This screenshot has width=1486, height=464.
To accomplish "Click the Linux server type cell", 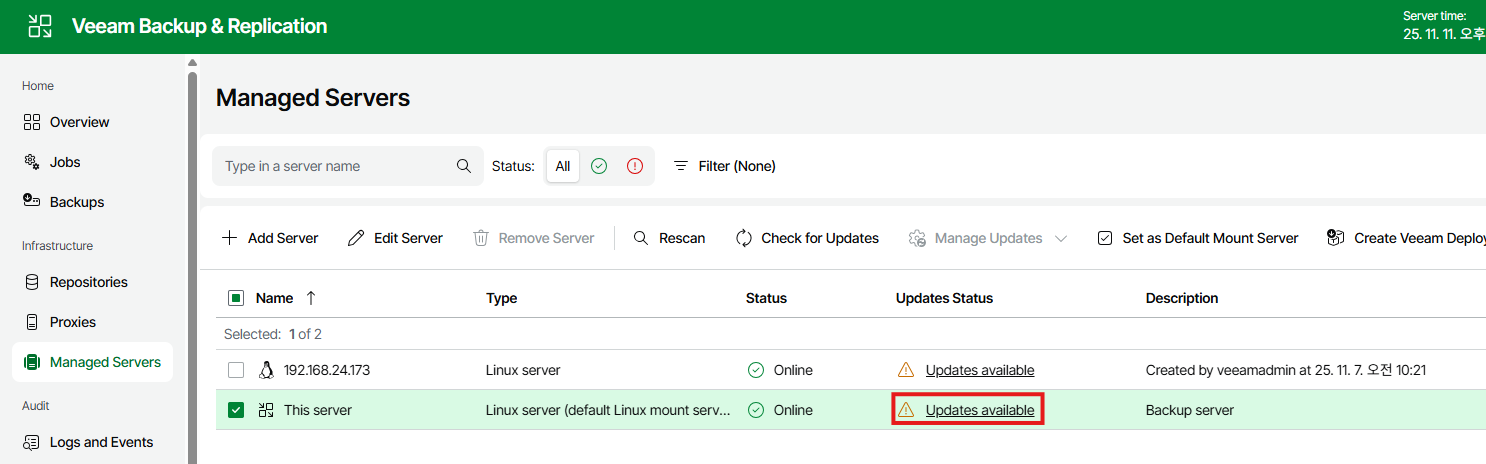I will (x=523, y=370).
